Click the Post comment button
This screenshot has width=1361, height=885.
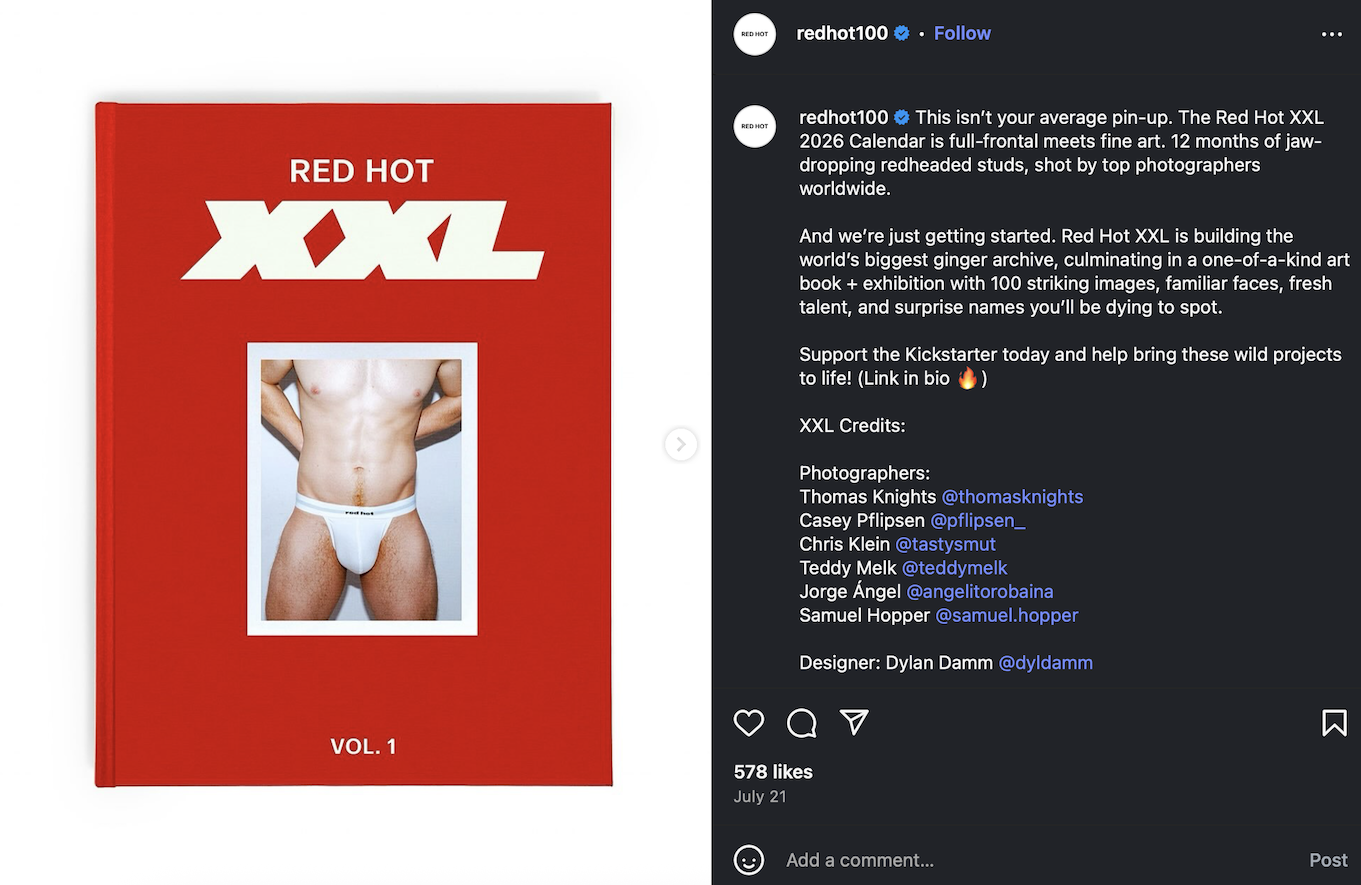1329,860
